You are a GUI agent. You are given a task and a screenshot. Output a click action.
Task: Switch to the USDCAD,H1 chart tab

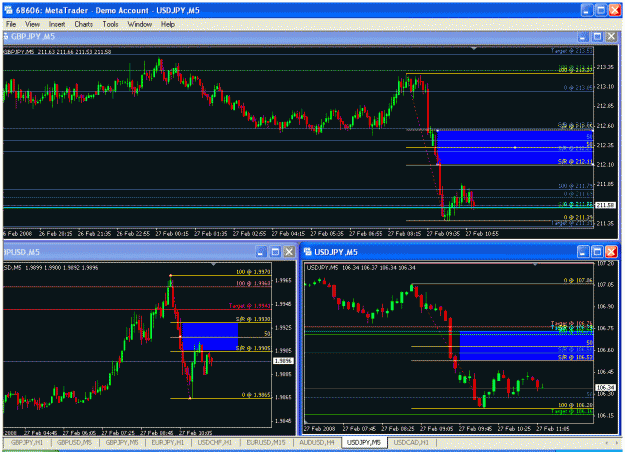411,442
